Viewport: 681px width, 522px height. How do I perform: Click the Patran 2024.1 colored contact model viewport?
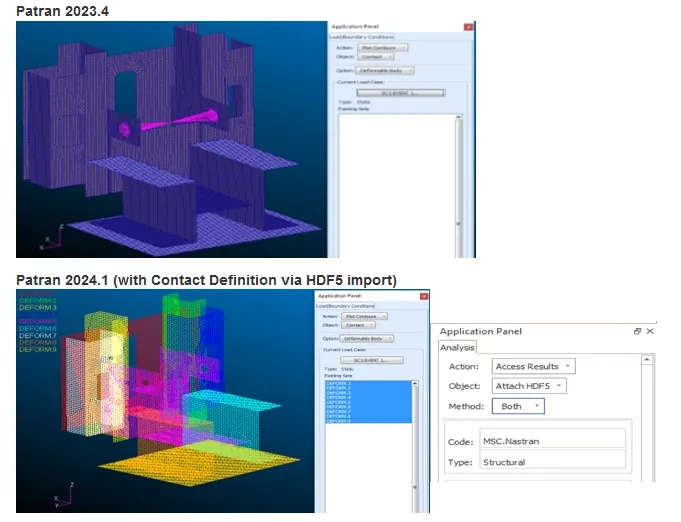click(165, 401)
